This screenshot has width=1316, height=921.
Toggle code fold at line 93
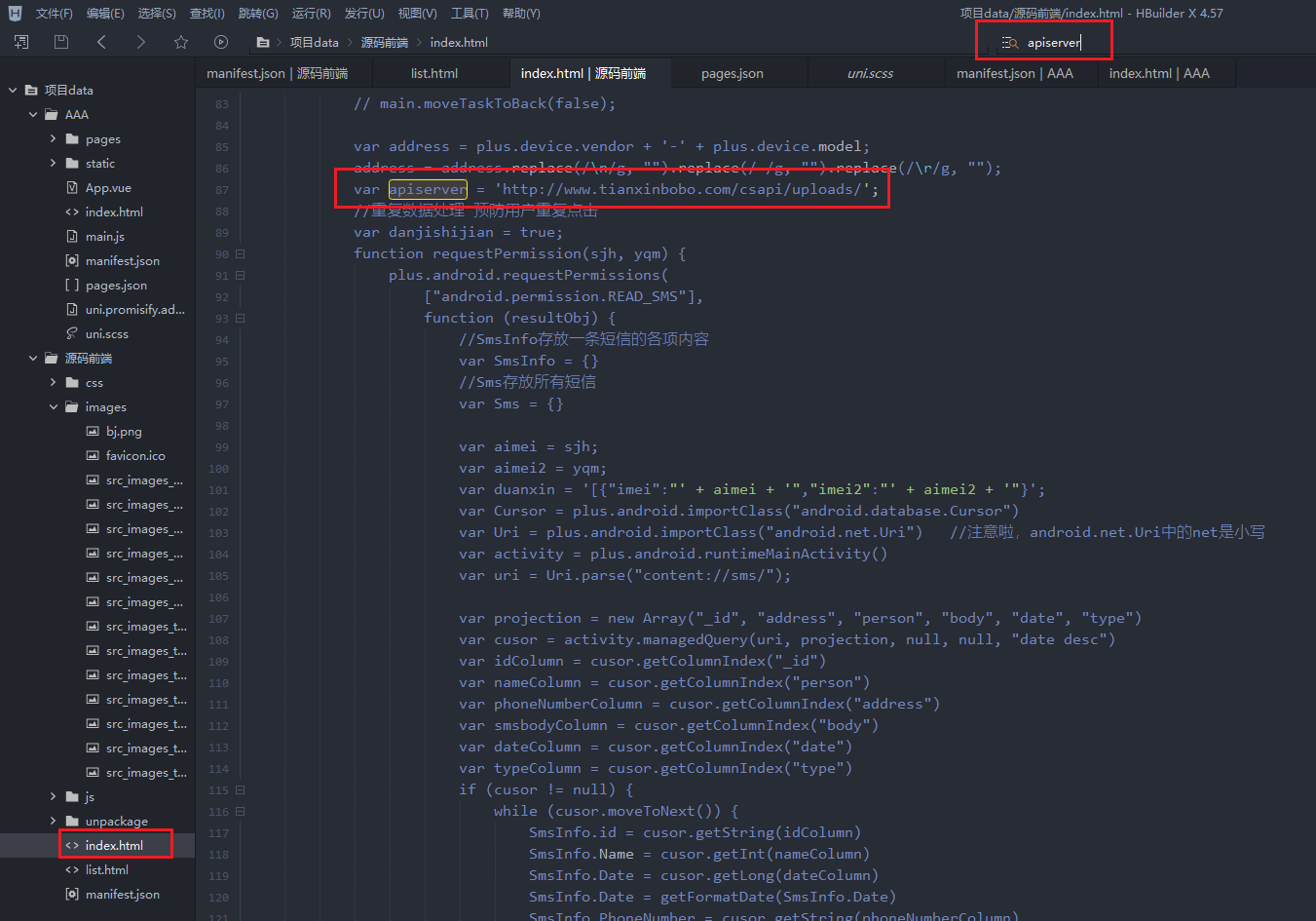(x=241, y=318)
